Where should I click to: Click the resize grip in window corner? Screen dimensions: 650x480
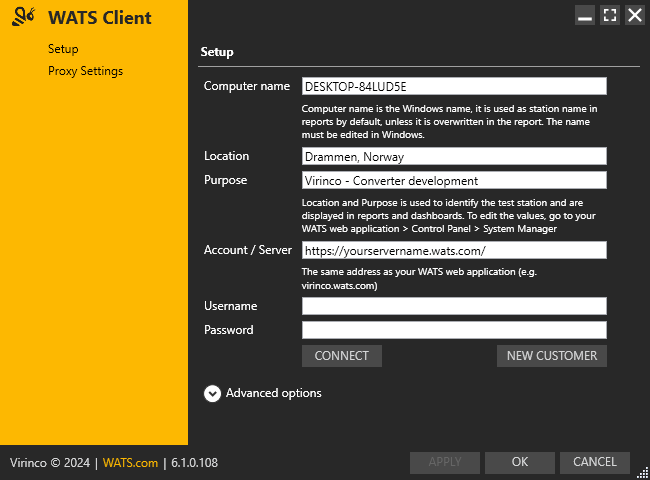tap(643, 473)
